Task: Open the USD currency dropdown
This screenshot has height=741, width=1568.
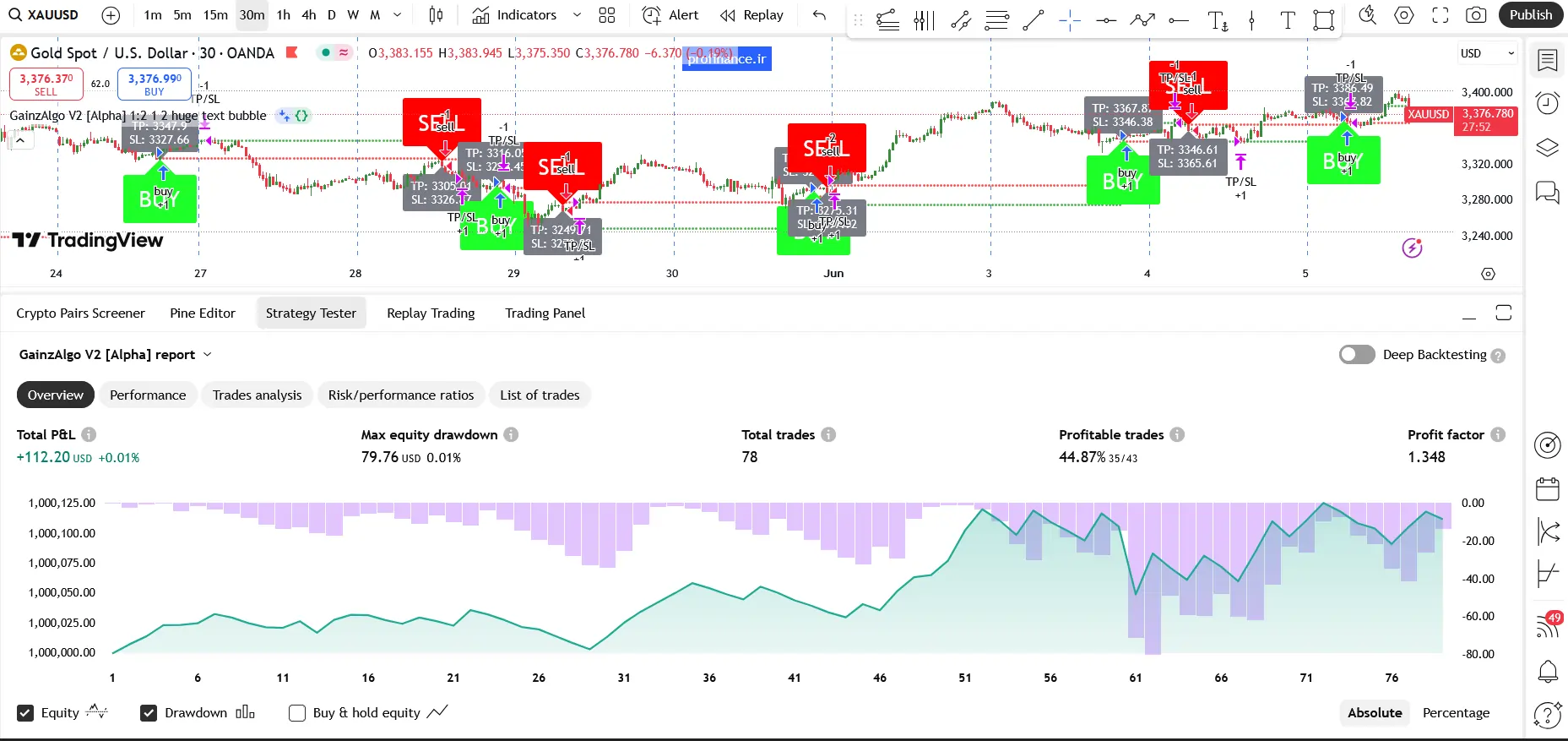Action: click(1487, 53)
